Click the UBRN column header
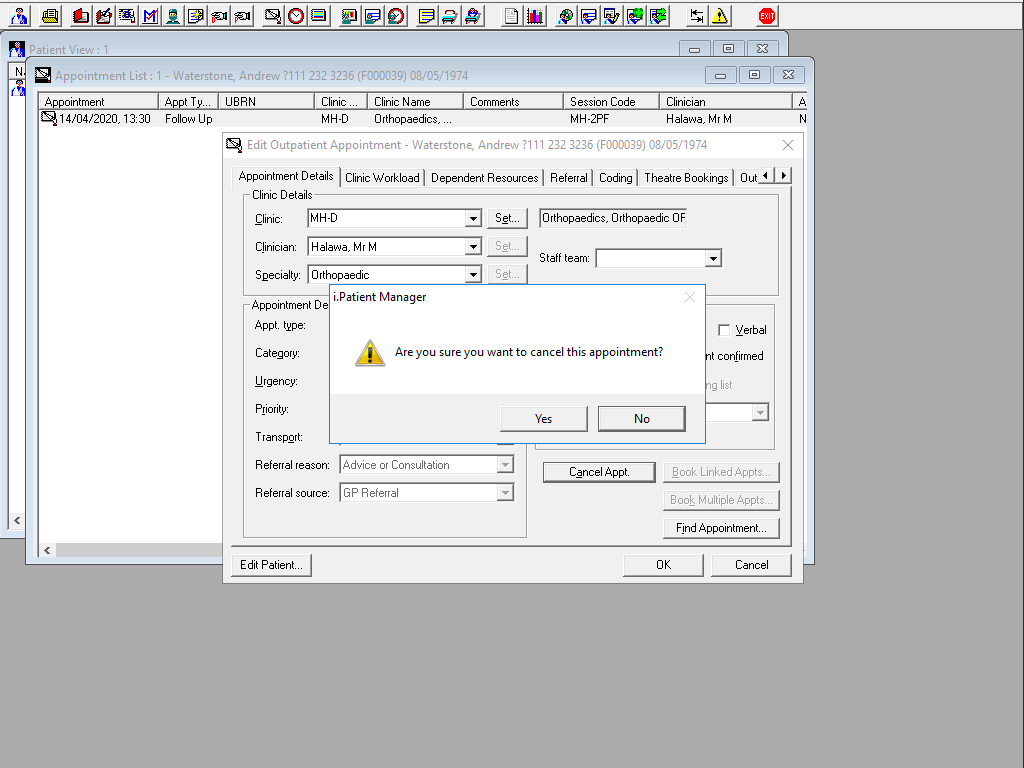Viewport: 1024px width, 768px height. 266,102
